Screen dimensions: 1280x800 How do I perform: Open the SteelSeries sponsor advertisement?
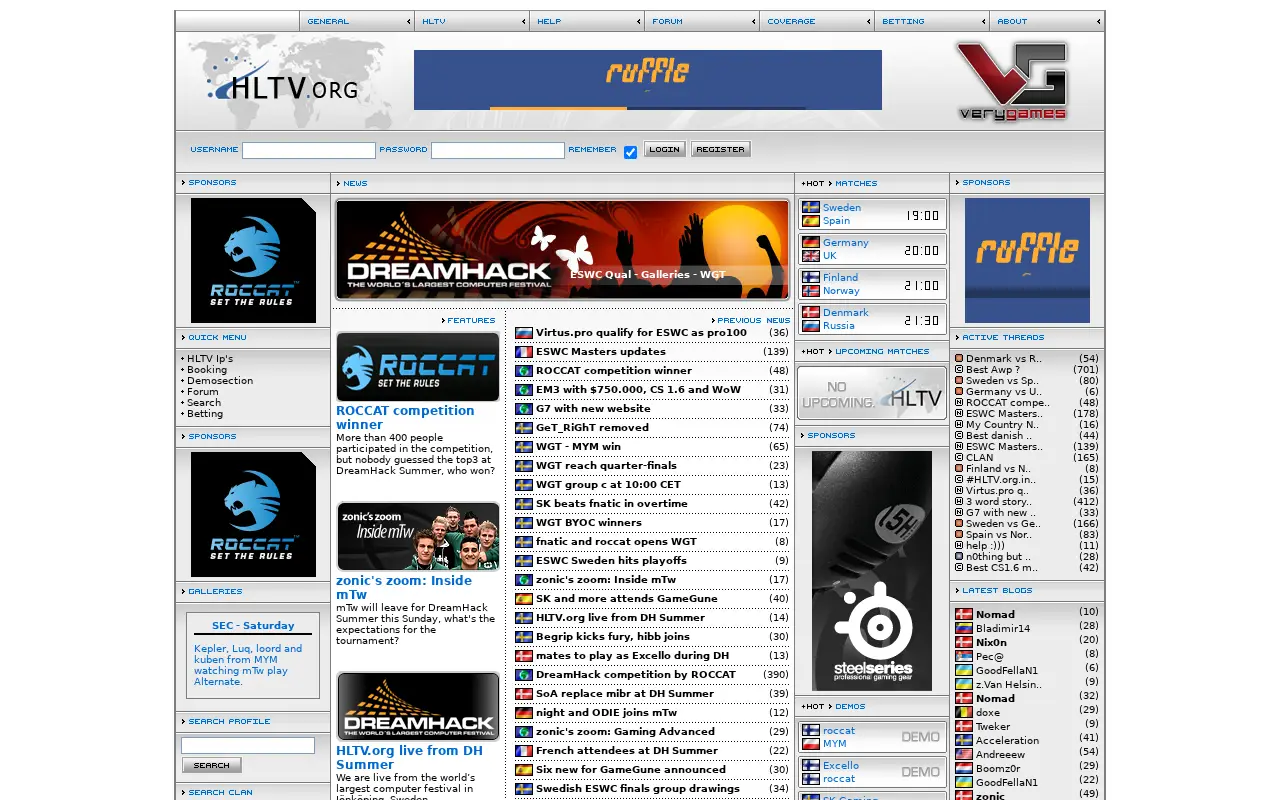tap(872, 570)
